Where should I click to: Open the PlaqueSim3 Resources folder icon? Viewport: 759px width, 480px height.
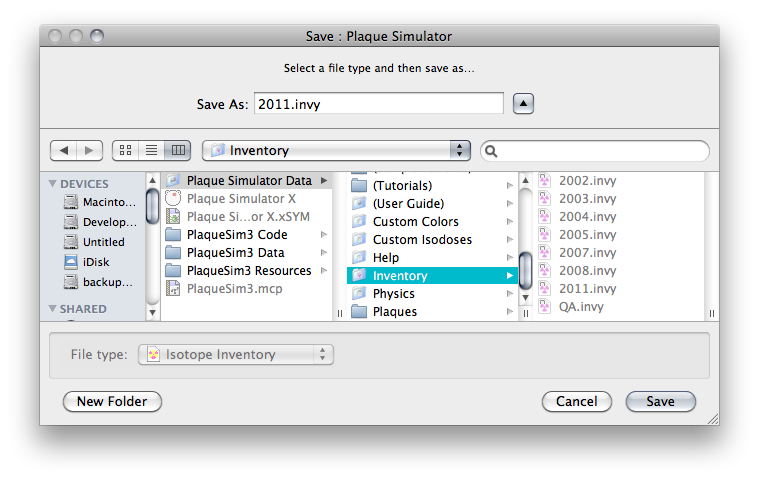[x=173, y=270]
